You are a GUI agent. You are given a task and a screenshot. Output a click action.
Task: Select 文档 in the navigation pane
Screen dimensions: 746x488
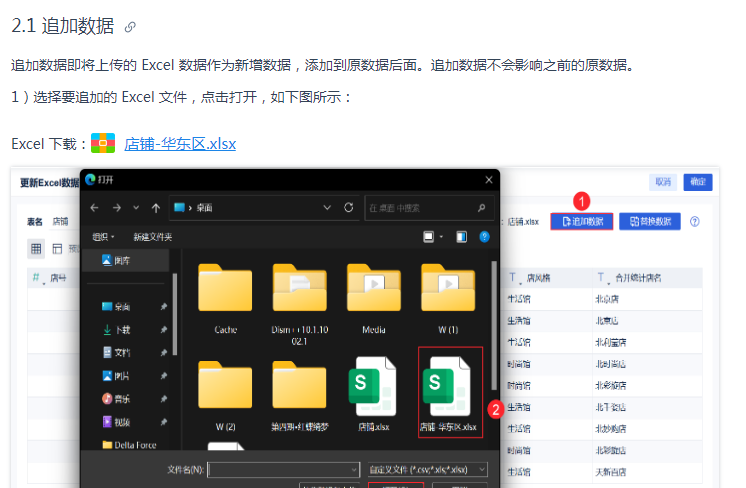117,352
